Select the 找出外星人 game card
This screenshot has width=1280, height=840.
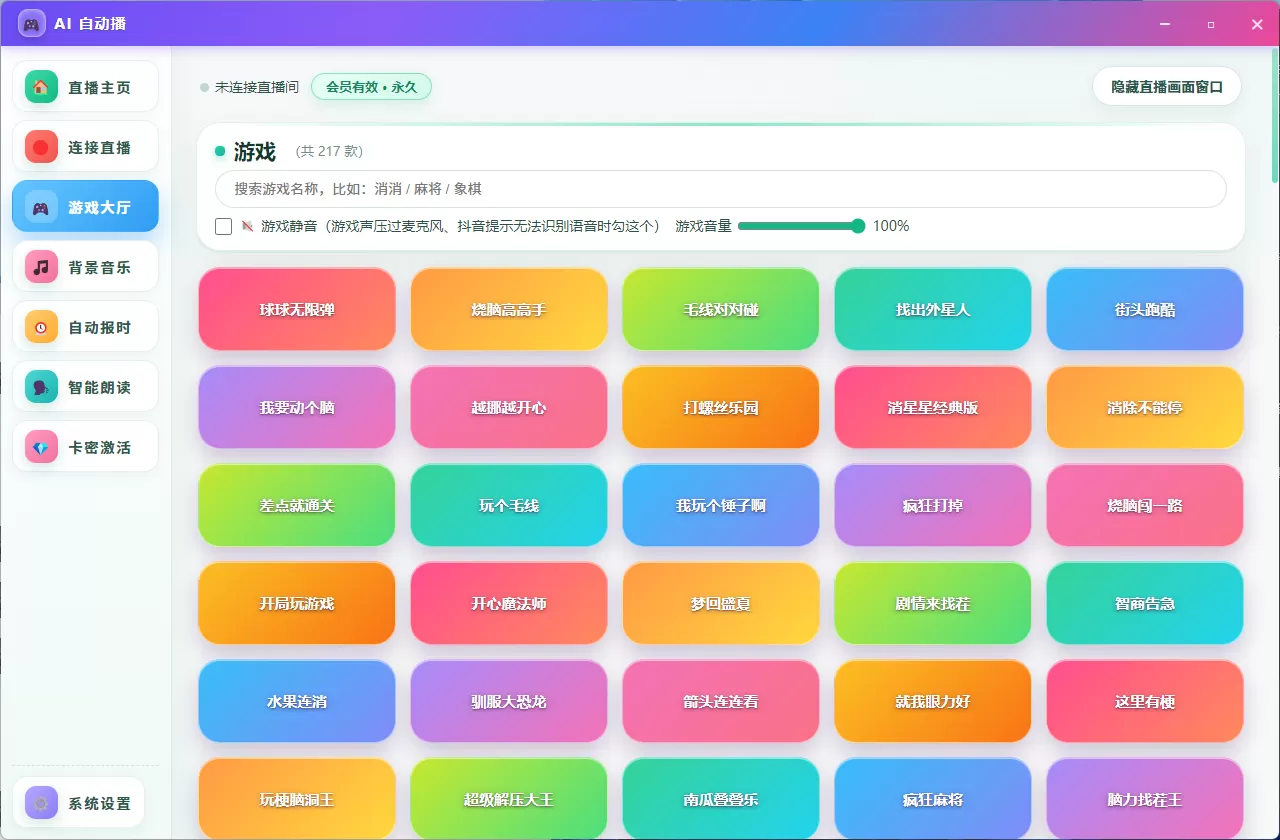pyautogui.click(x=933, y=309)
